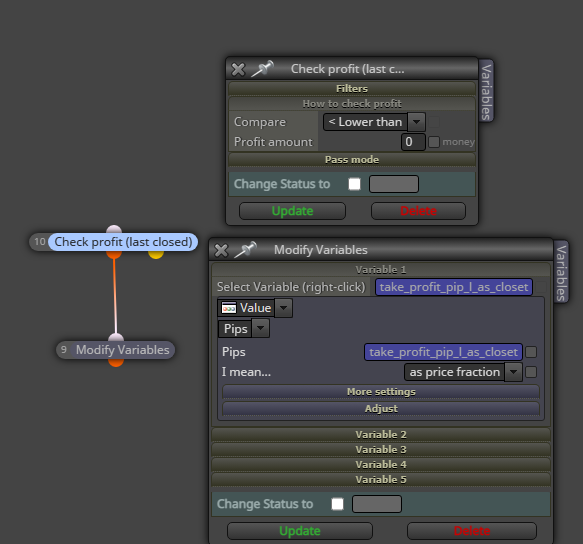The height and width of the screenshot is (544, 583).
Task: Toggle Change Status checkbox in Check profit panel
Action: pos(354,184)
